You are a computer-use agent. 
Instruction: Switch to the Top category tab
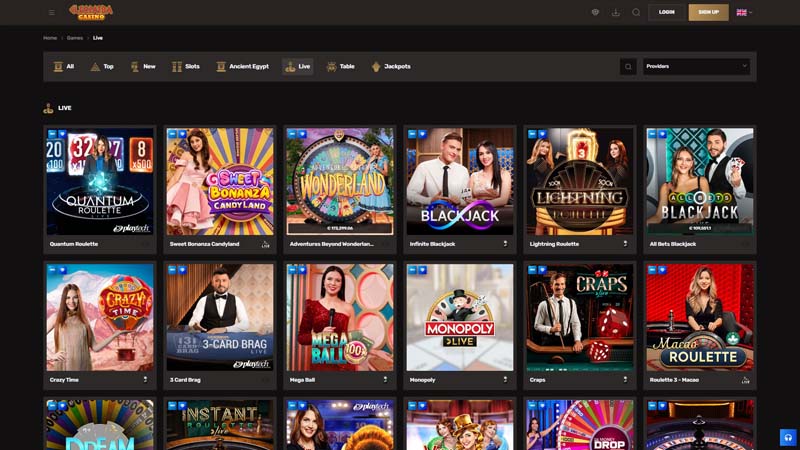(x=102, y=66)
